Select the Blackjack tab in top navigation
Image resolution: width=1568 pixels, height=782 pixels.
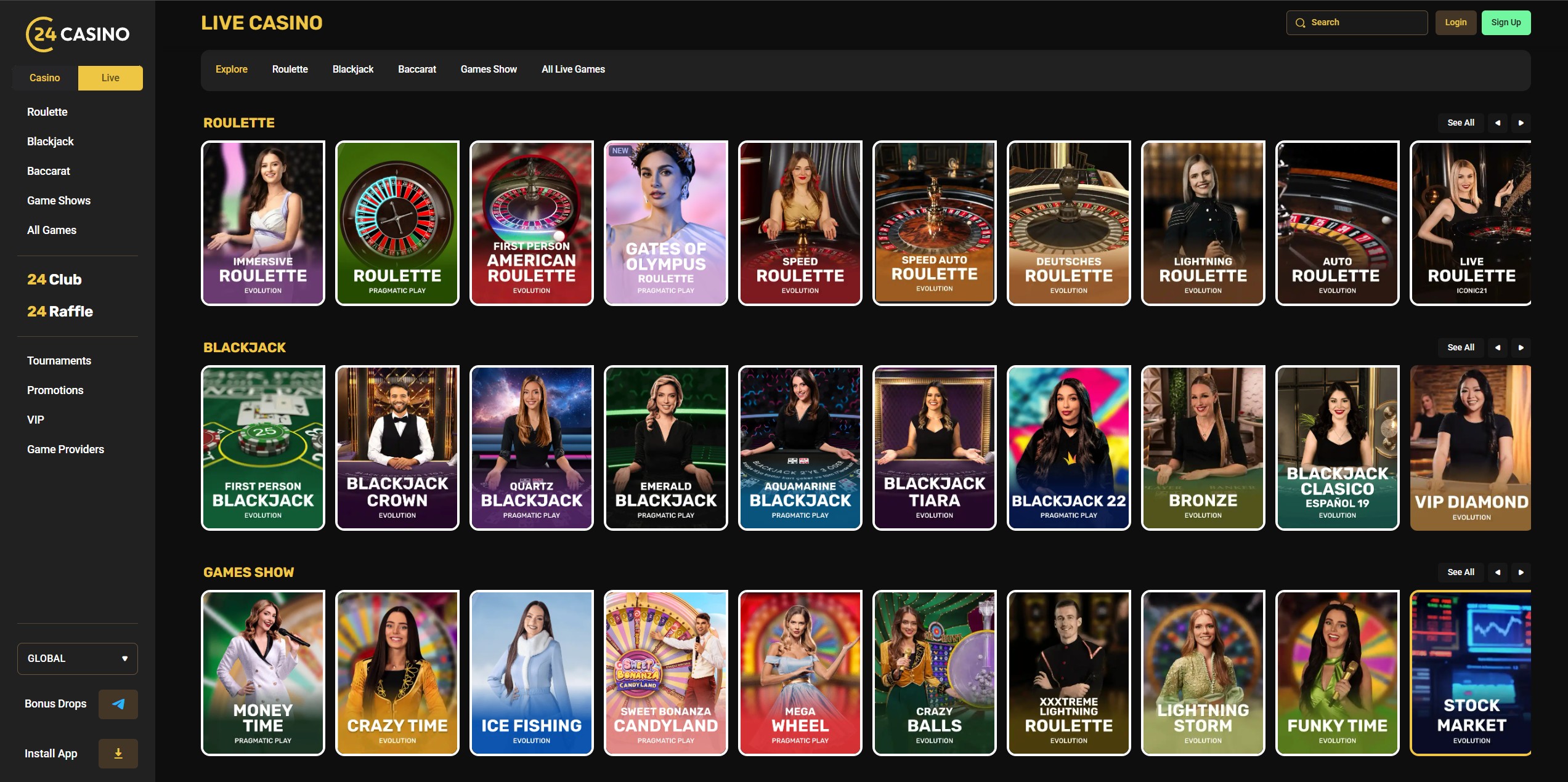pos(353,70)
